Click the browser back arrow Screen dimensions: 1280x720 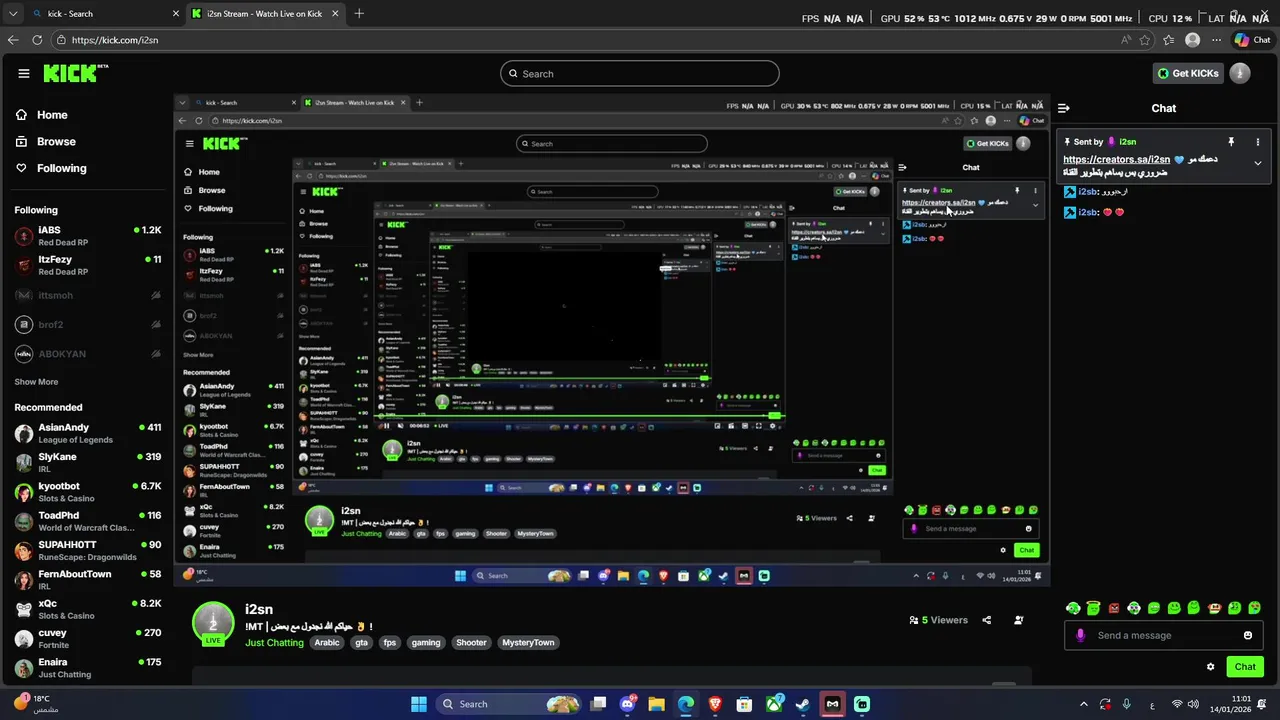(x=13, y=40)
